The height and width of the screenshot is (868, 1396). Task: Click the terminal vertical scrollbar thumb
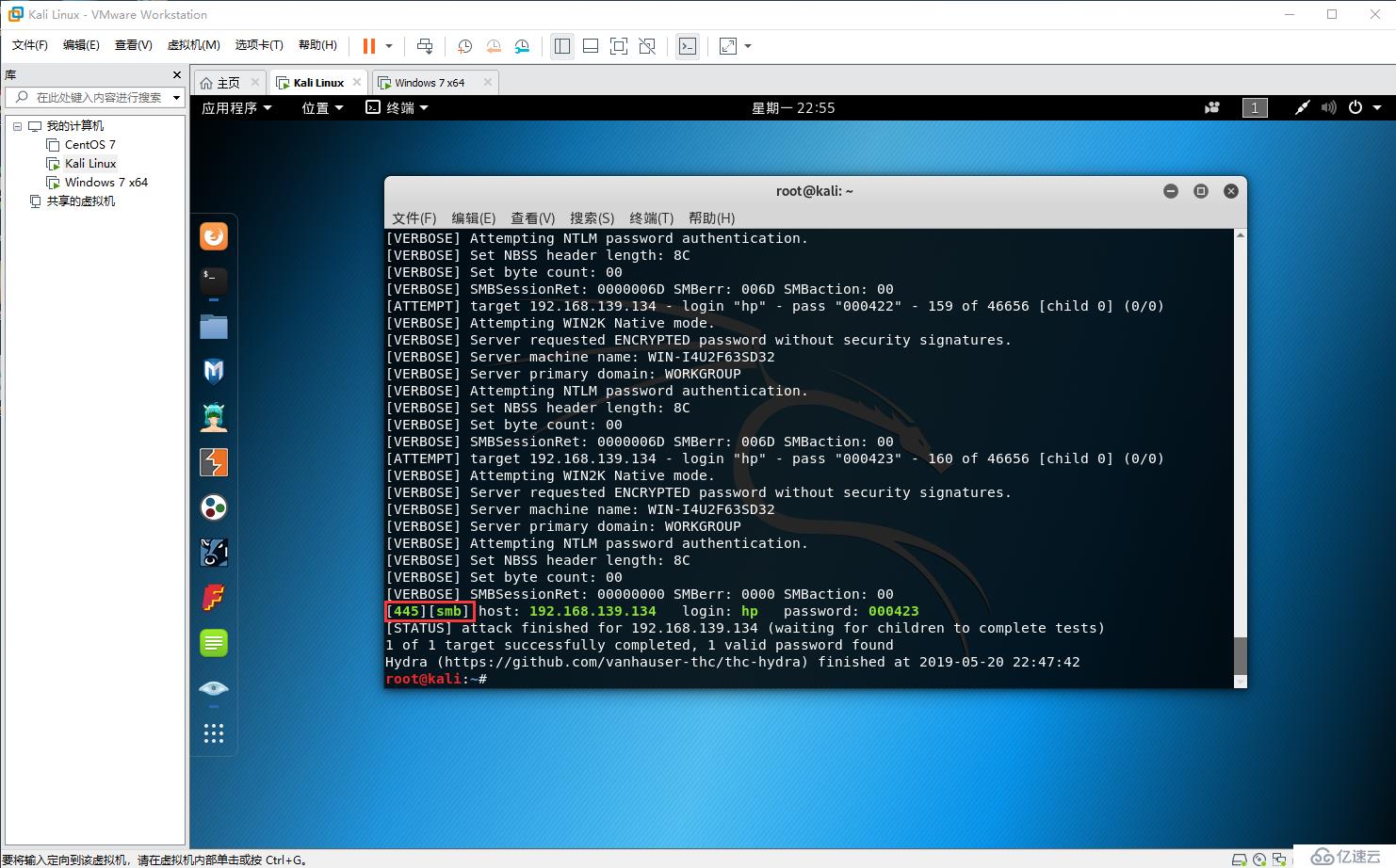click(1241, 655)
